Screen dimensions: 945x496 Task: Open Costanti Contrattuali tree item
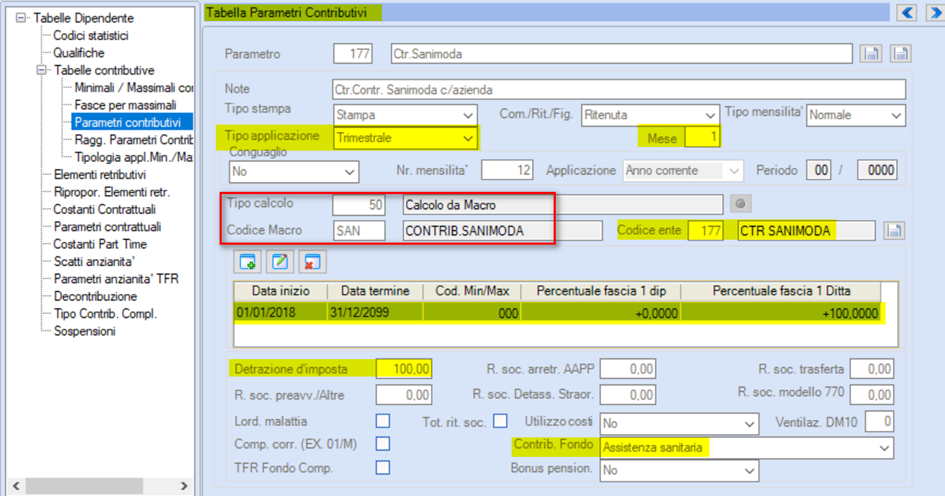click(104, 209)
